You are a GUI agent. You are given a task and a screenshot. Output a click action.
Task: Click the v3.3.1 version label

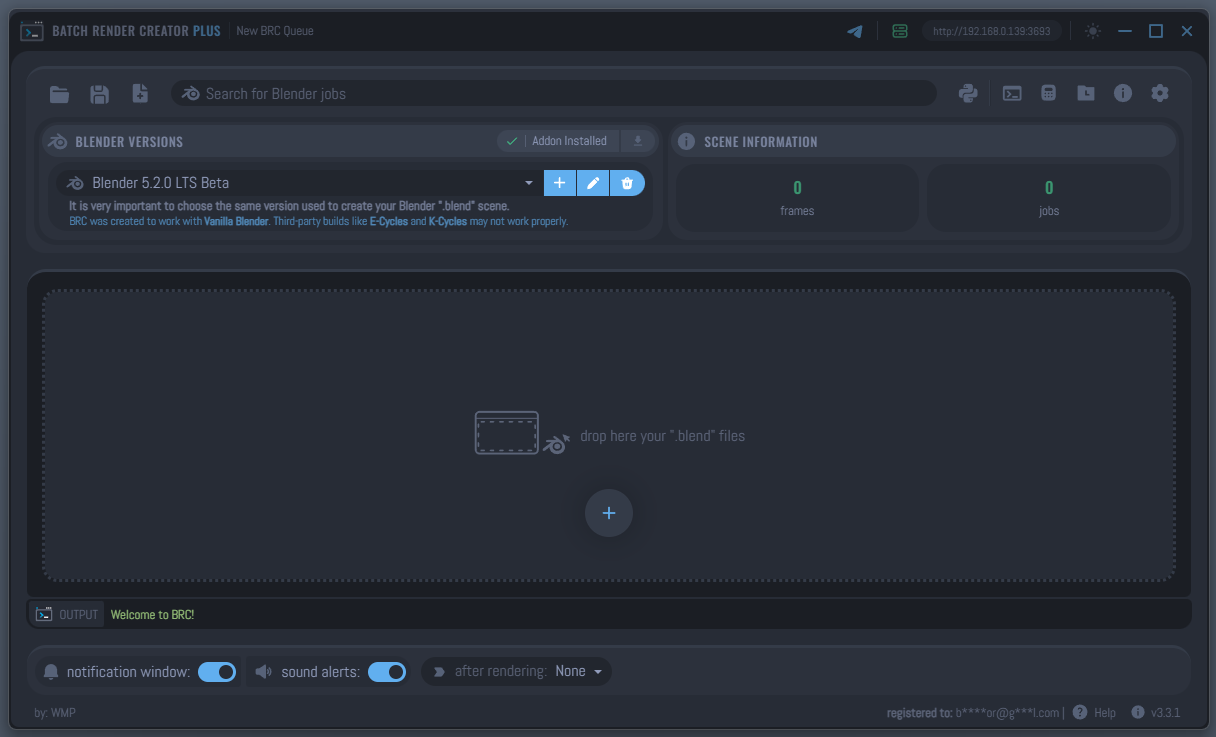click(x=1166, y=713)
